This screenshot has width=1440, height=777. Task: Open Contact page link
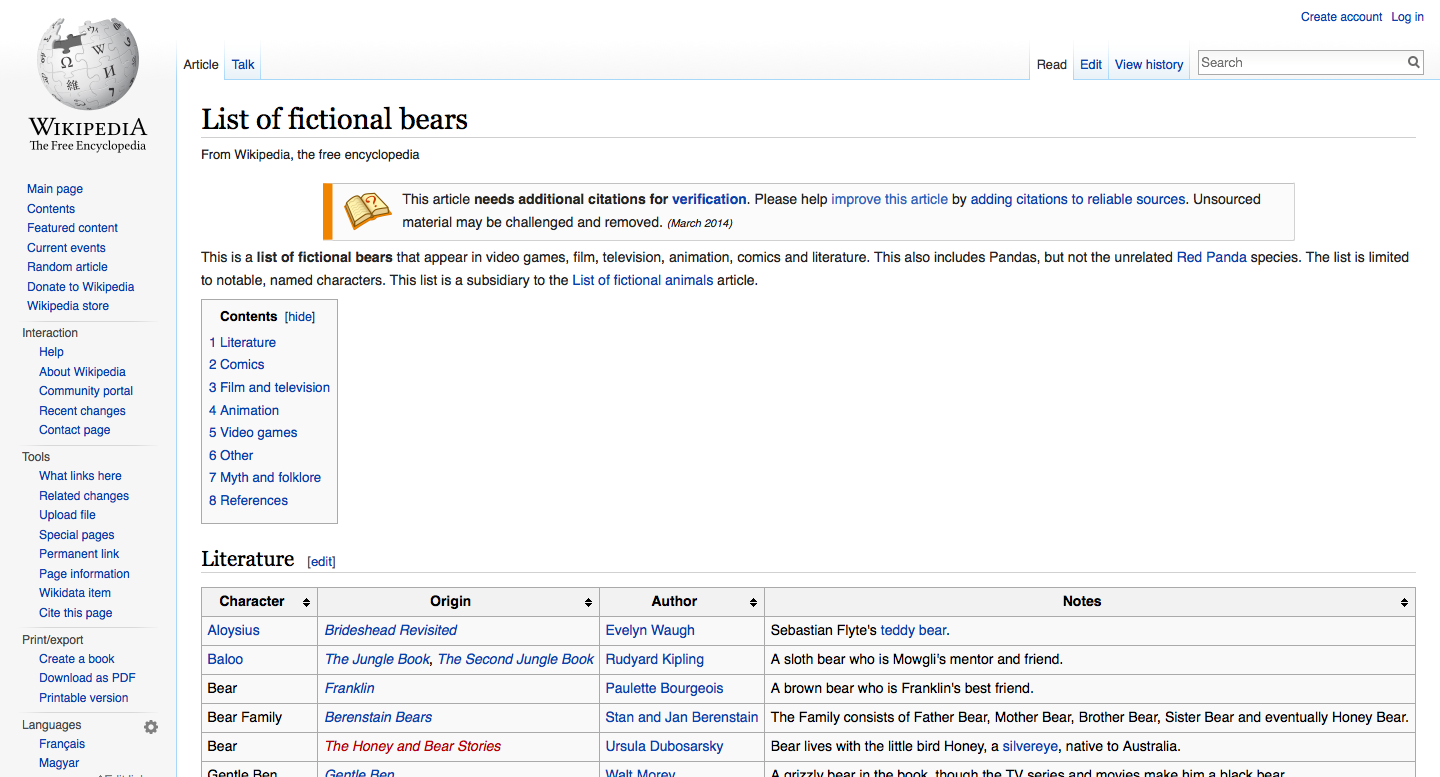[75, 430]
